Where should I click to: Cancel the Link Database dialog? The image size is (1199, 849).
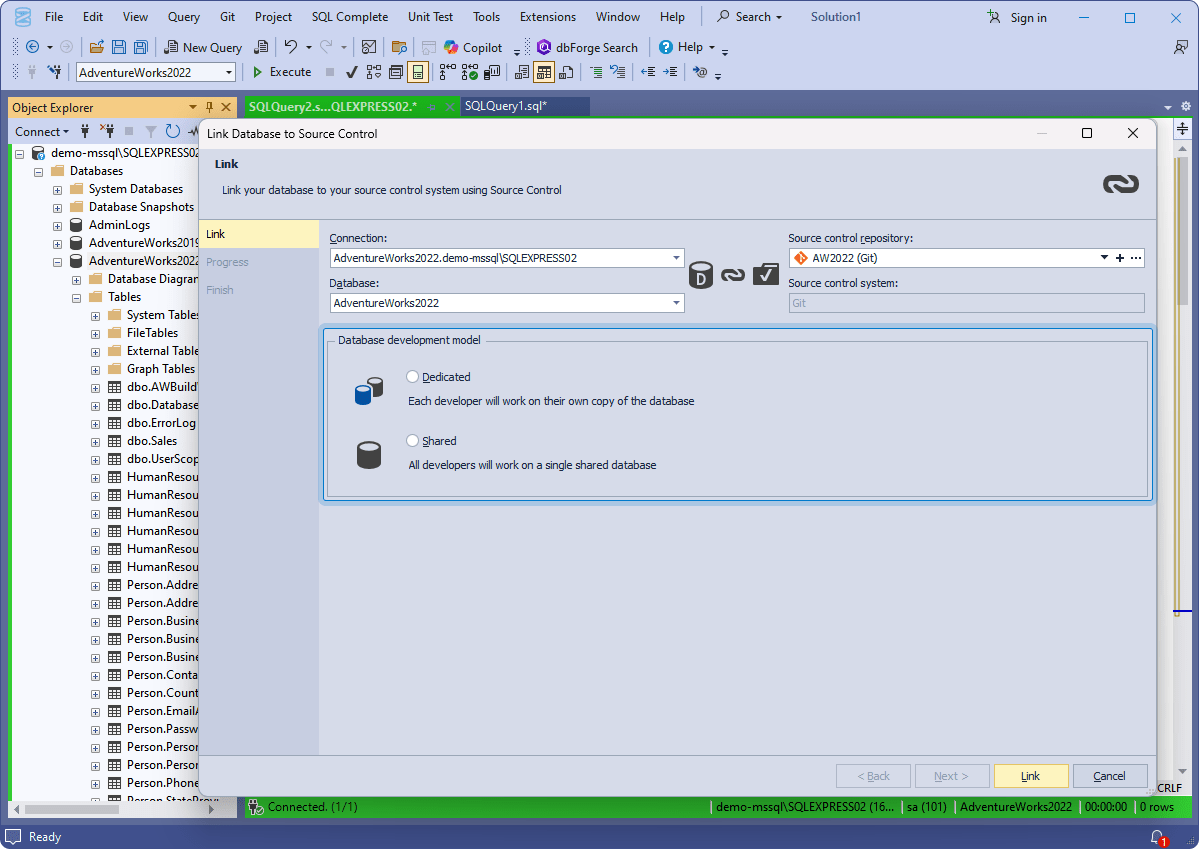coord(1110,776)
